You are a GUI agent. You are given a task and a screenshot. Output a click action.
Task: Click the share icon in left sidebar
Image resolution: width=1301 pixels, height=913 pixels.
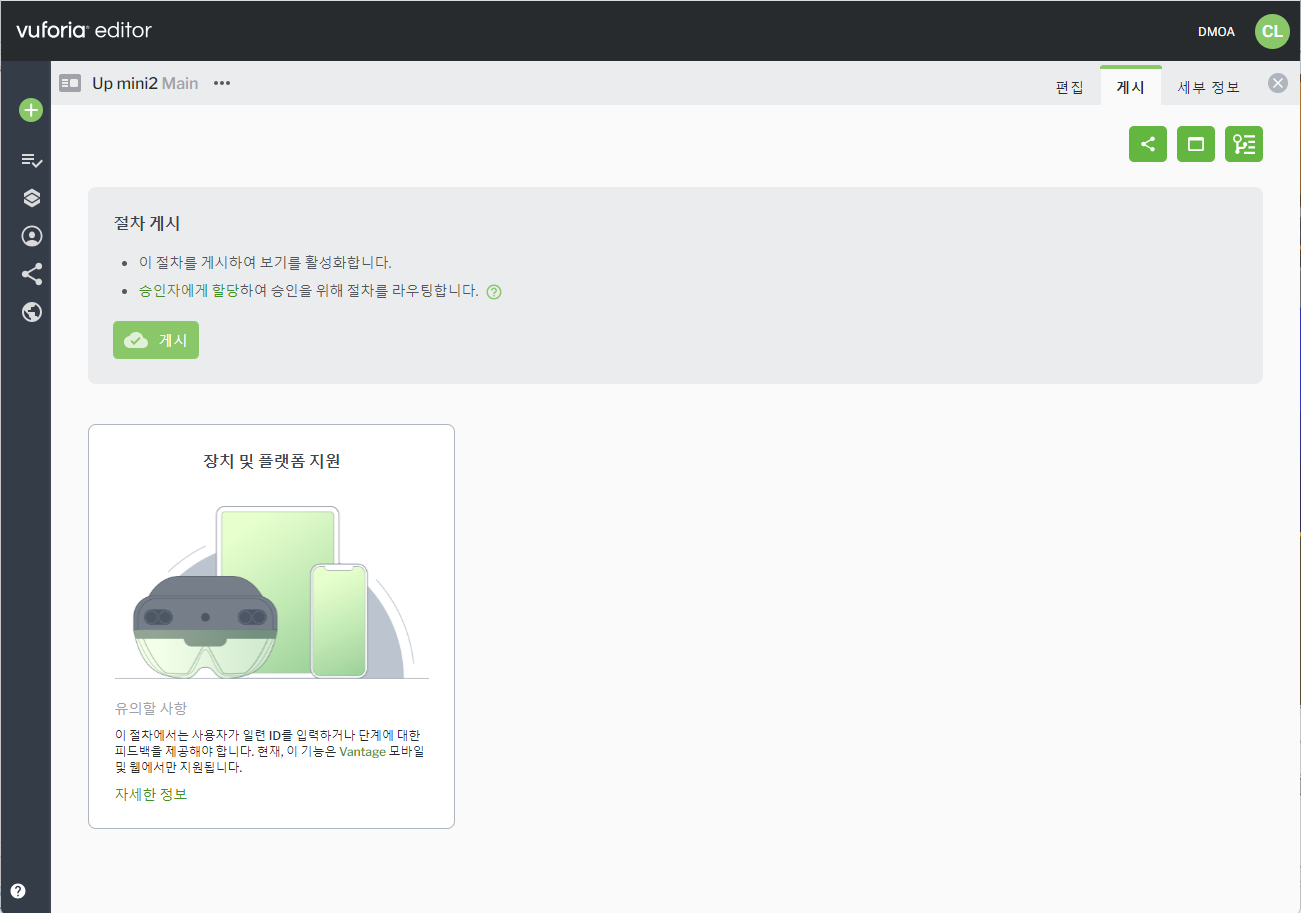pyautogui.click(x=31, y=274)
